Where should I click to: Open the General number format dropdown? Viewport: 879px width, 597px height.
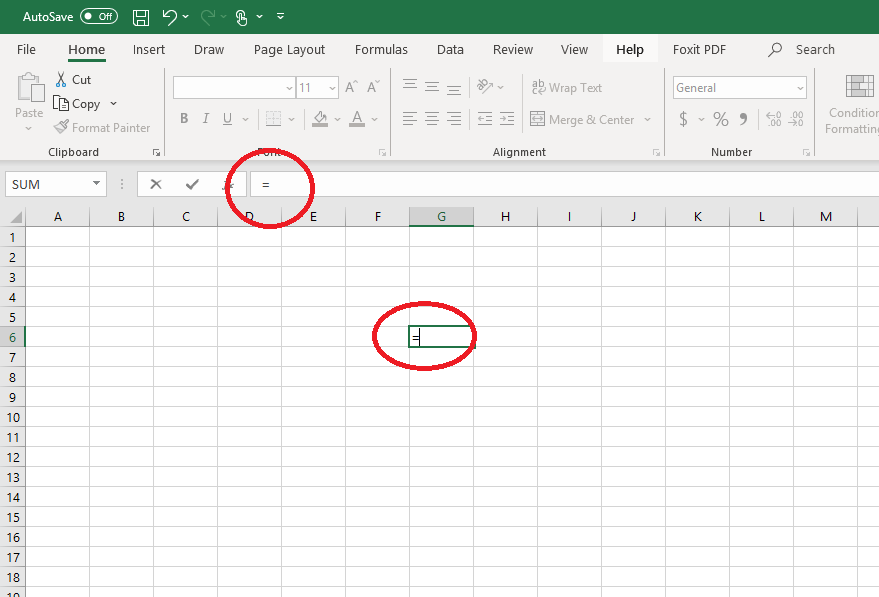click(800, 88)
